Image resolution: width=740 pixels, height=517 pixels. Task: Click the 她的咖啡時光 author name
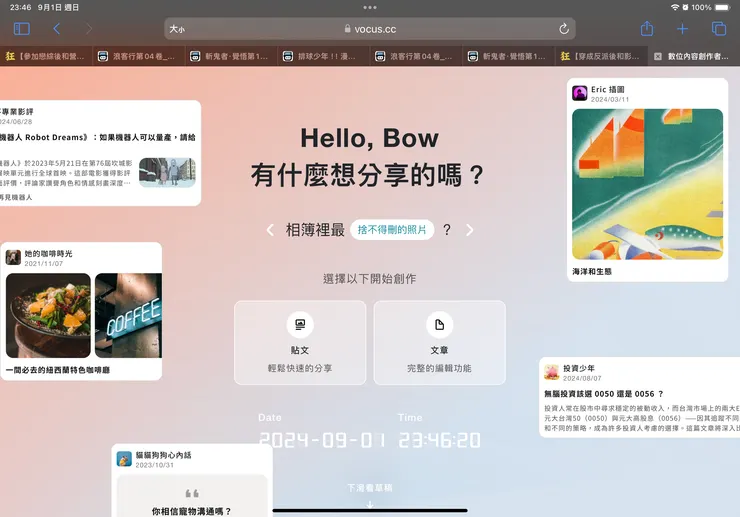(48, 254)
